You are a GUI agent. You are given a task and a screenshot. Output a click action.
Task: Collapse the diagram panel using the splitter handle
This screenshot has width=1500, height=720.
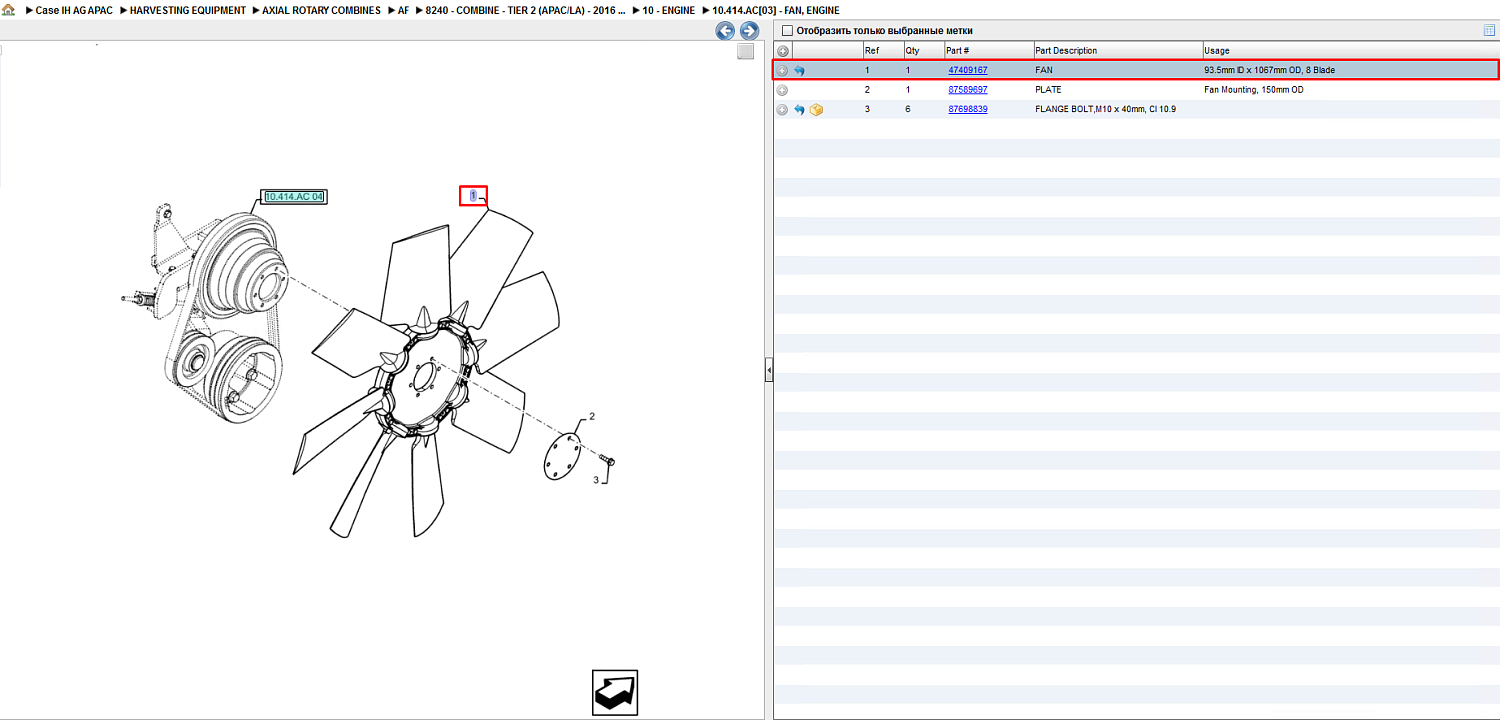click(x=769, y=370)
